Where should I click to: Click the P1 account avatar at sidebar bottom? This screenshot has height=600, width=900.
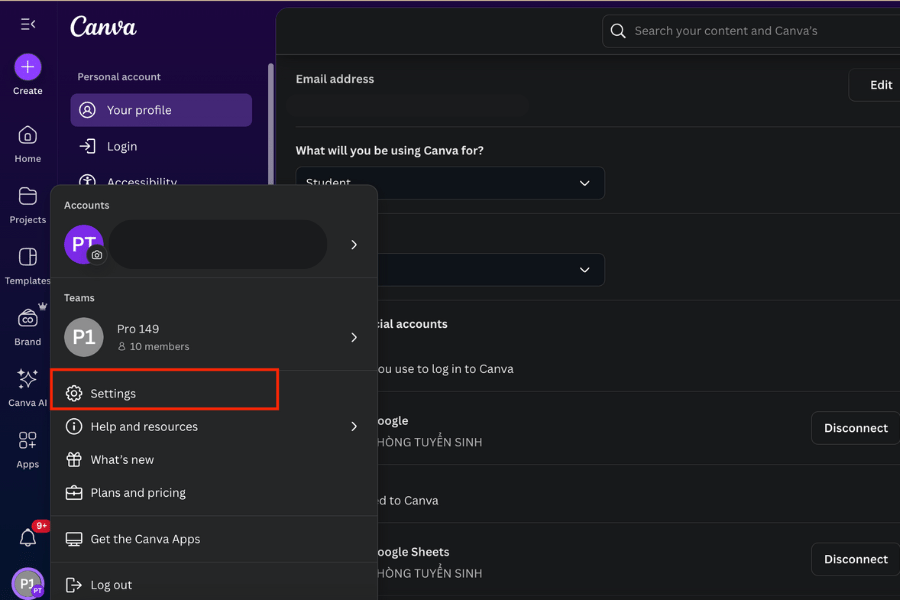28,583
